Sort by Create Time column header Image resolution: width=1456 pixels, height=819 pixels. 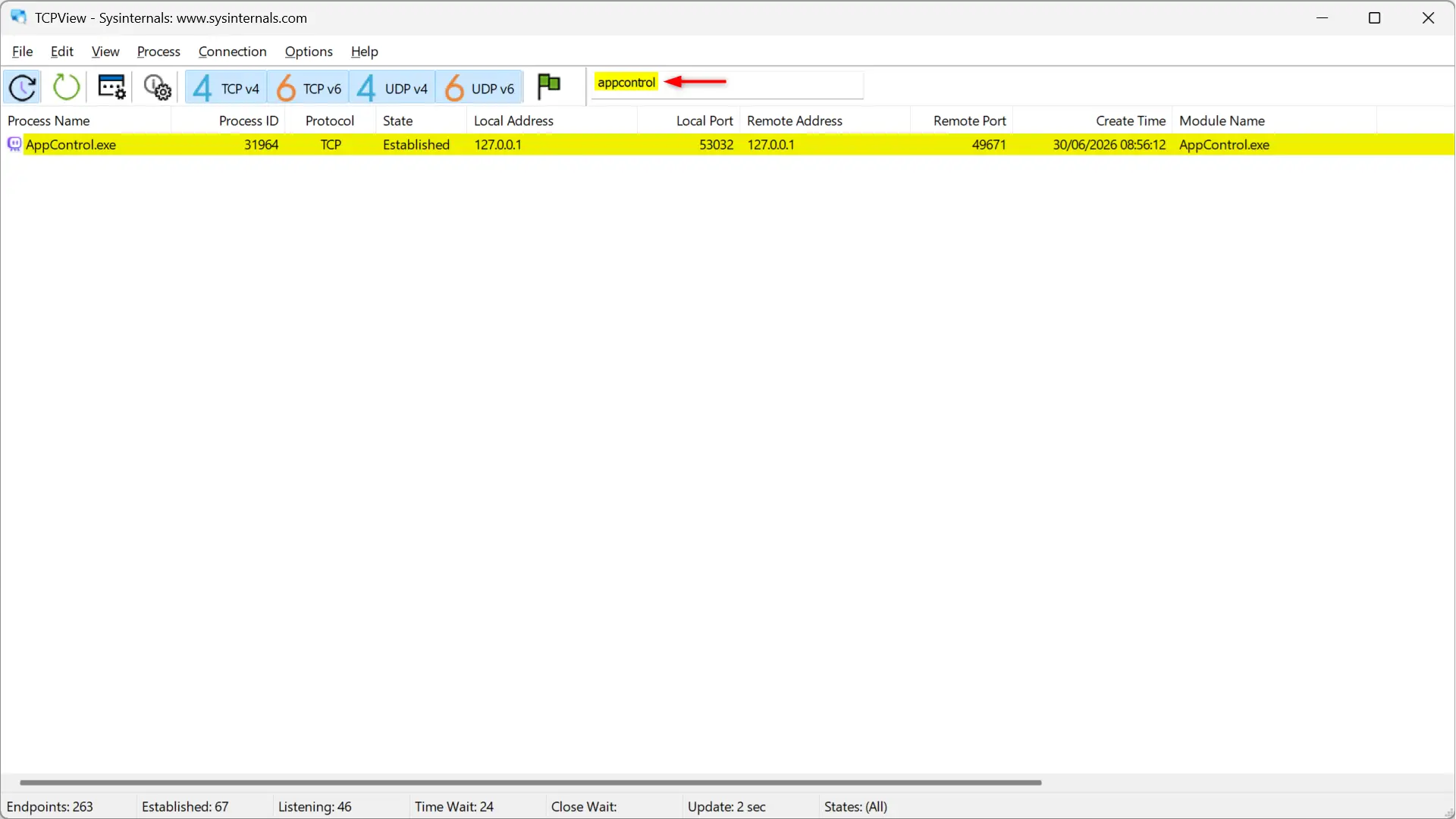(x=1093, y=121)
